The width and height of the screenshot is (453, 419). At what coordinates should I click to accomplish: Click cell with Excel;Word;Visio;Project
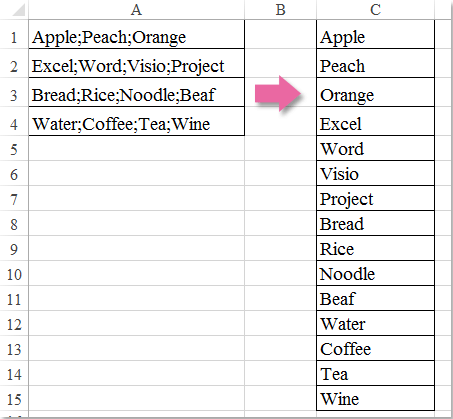tap(137, 63)
